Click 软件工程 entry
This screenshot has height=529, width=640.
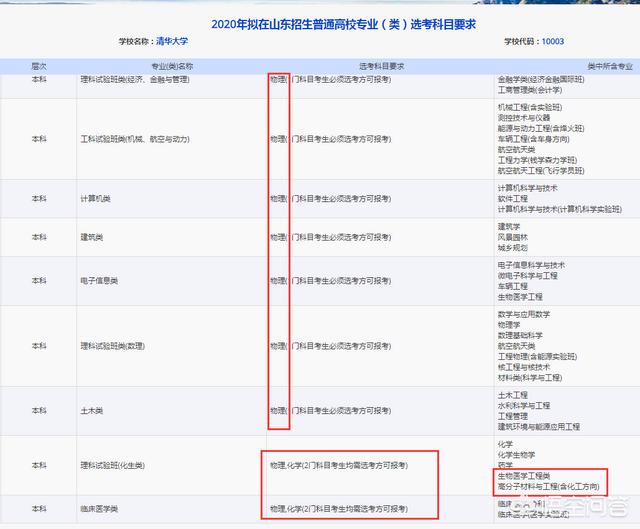tap(513, 199)
